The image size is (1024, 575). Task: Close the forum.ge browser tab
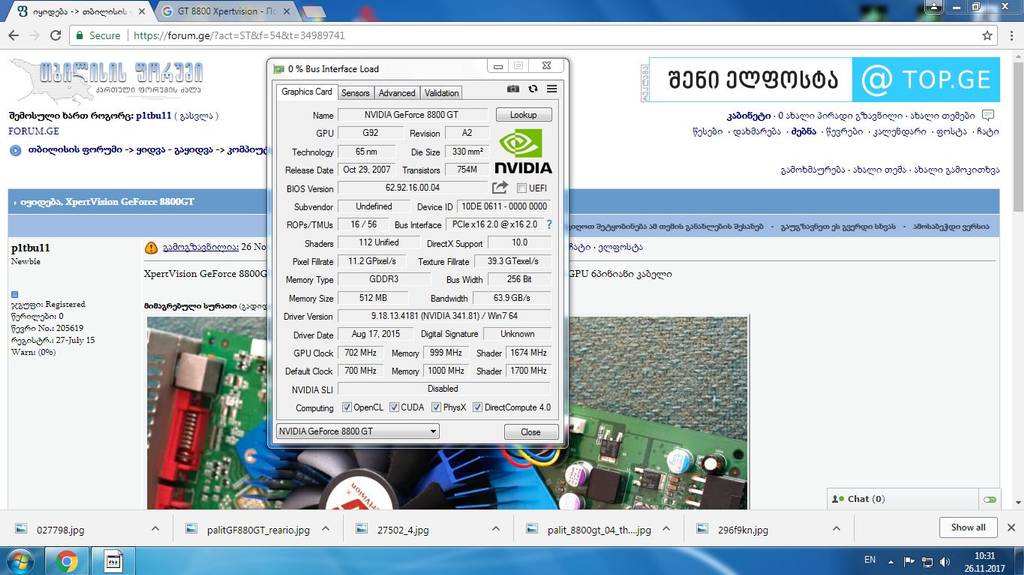(142, 12)
